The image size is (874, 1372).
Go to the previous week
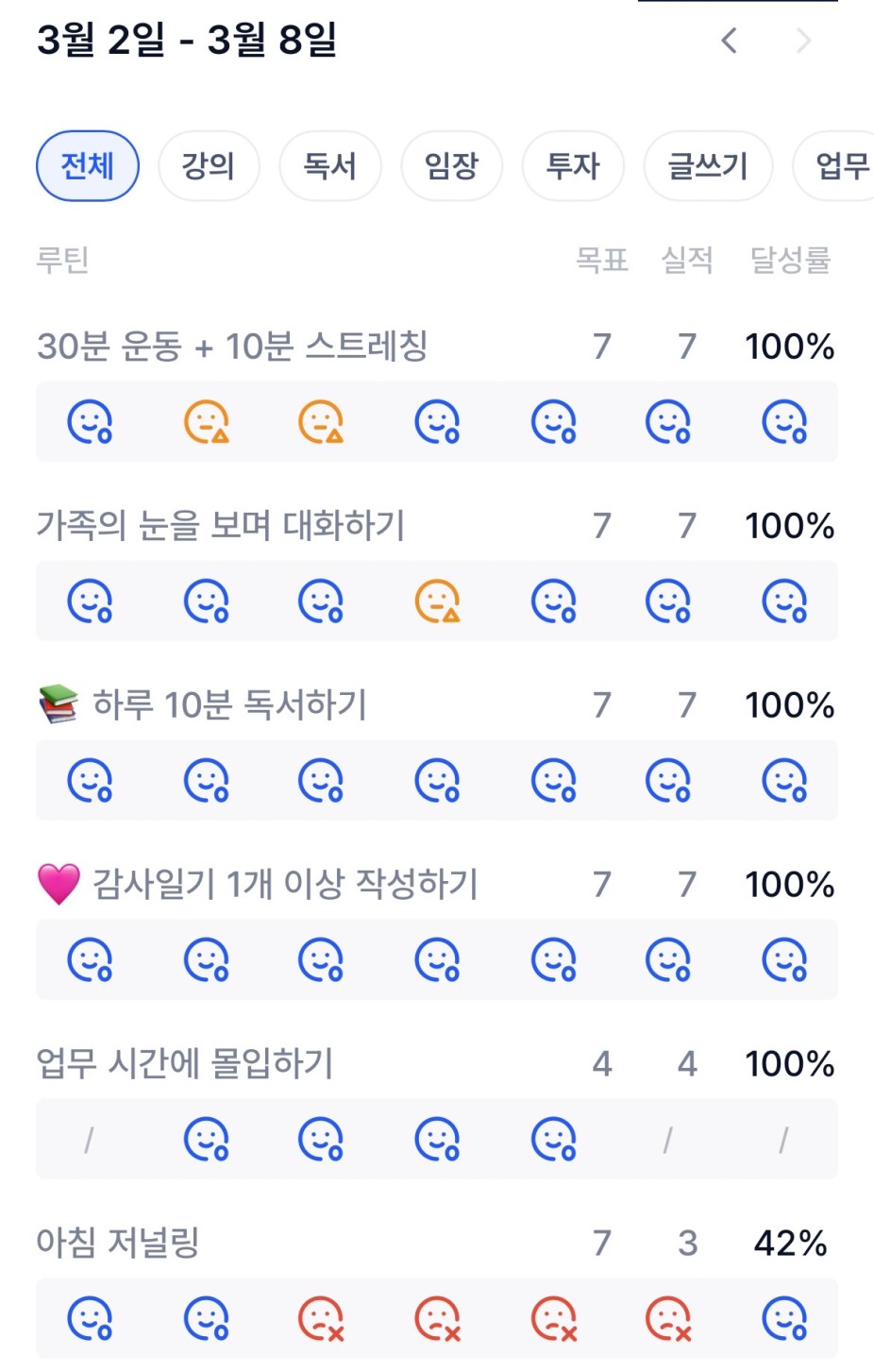pyautogui.click(x=729, y=41)
